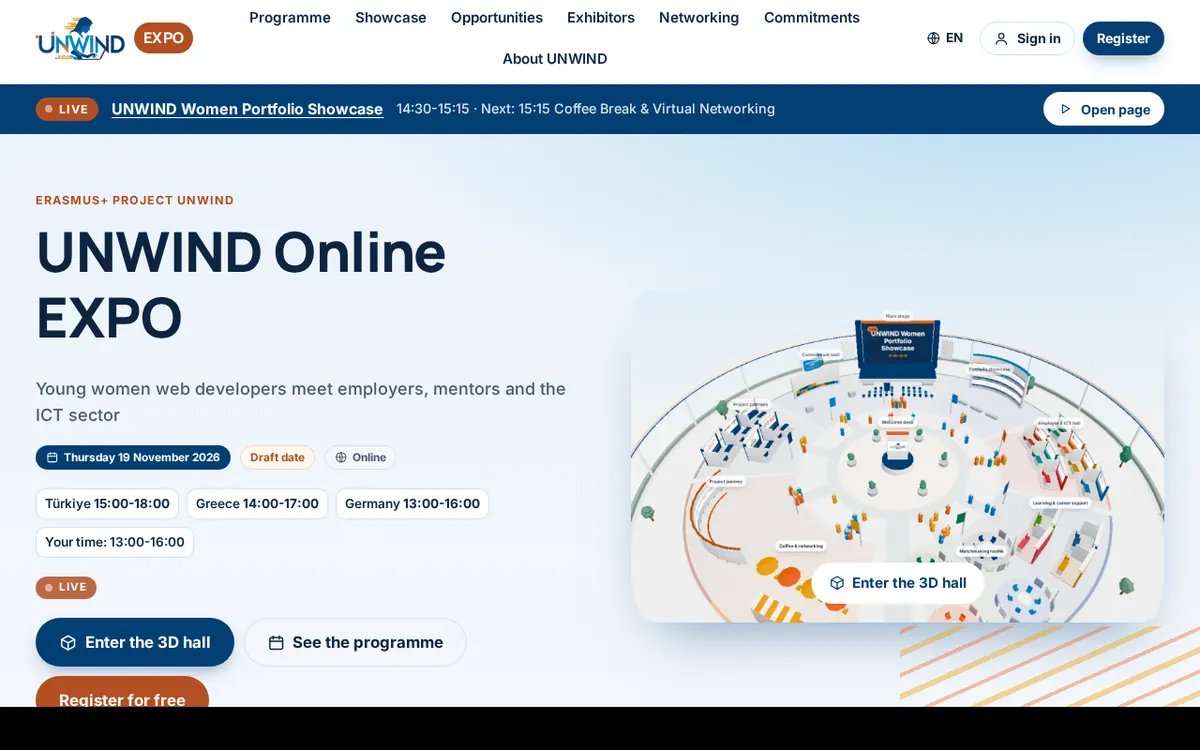The height and width of the screenshot is (750, 1200).
Task: Click the 'ERASMUS+ PROJECT UNWIND' label
Action: [x=135, y=200]
